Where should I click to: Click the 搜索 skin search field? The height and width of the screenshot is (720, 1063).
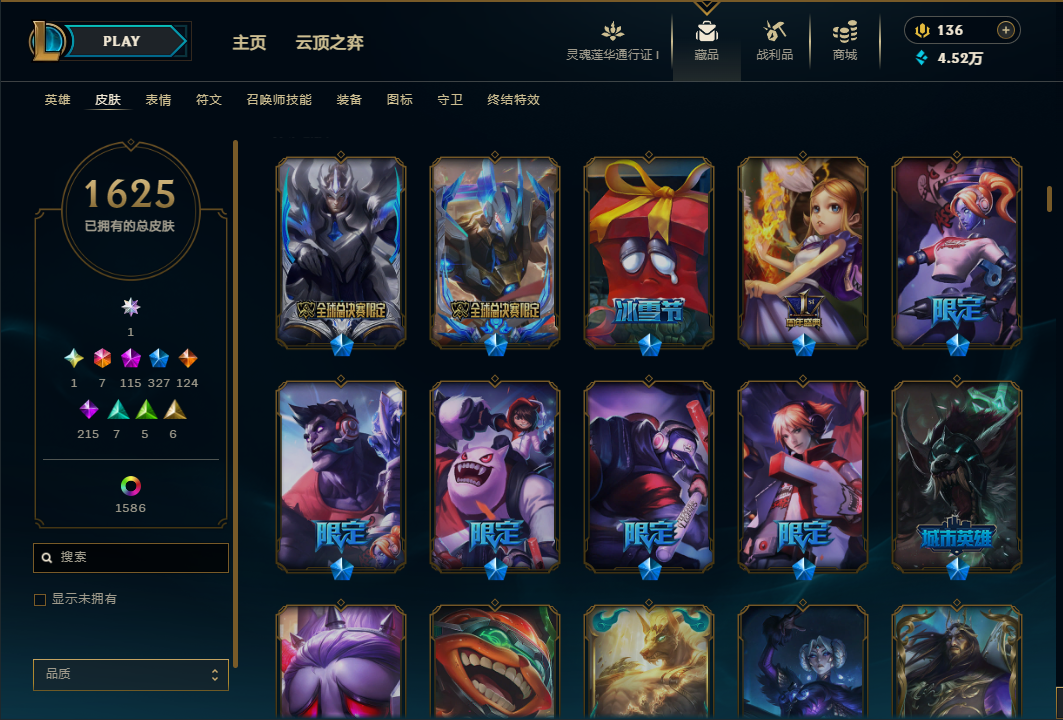[131, 557]
